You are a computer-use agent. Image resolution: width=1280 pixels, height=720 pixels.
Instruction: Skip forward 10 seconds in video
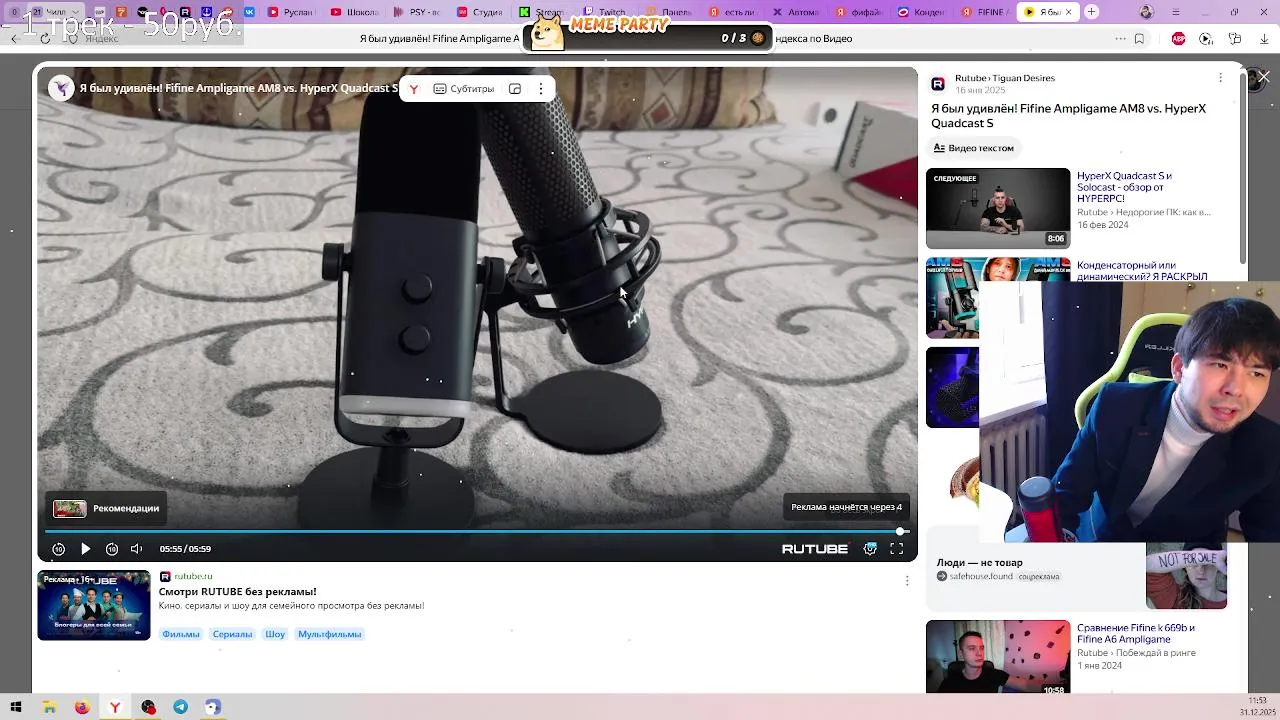click(112, 549)
